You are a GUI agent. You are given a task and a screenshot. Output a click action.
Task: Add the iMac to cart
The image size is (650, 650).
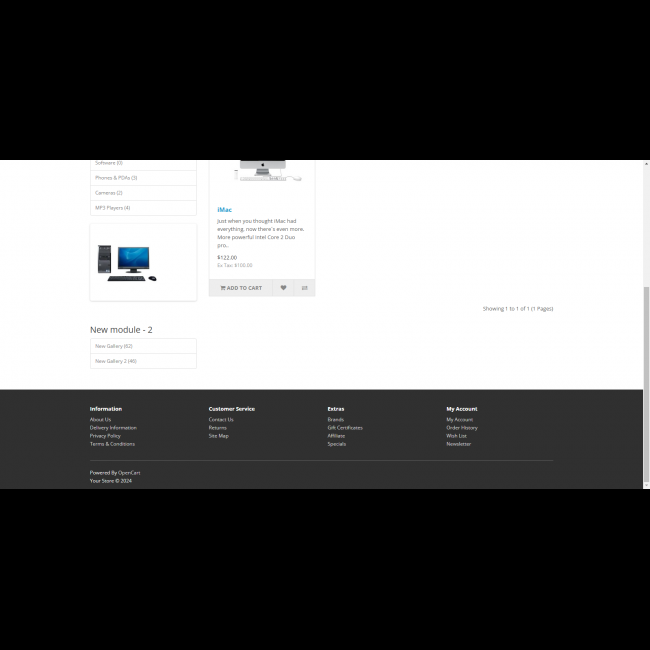[241, 288]
